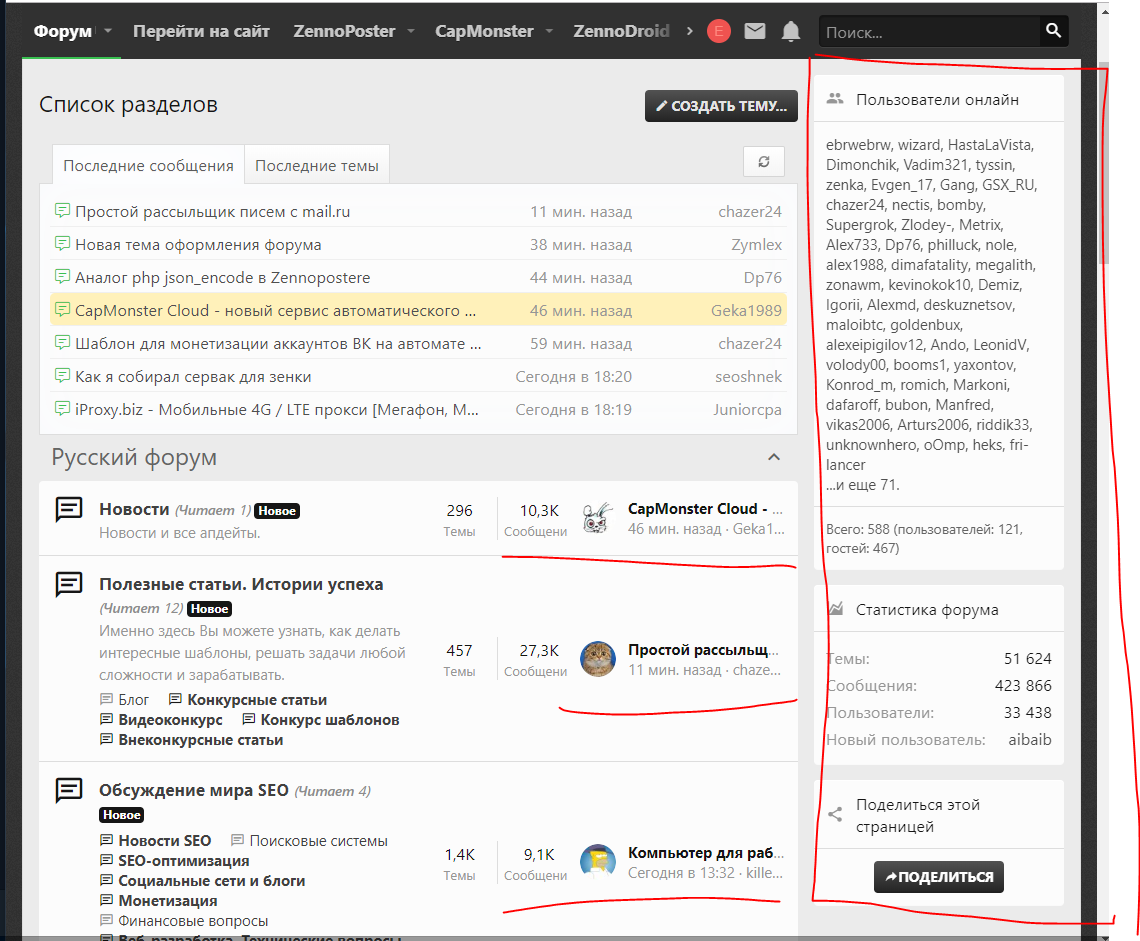Switch to the Последние темы tab
Viewport: 1140px width, 941px height.
click(317, 165)
